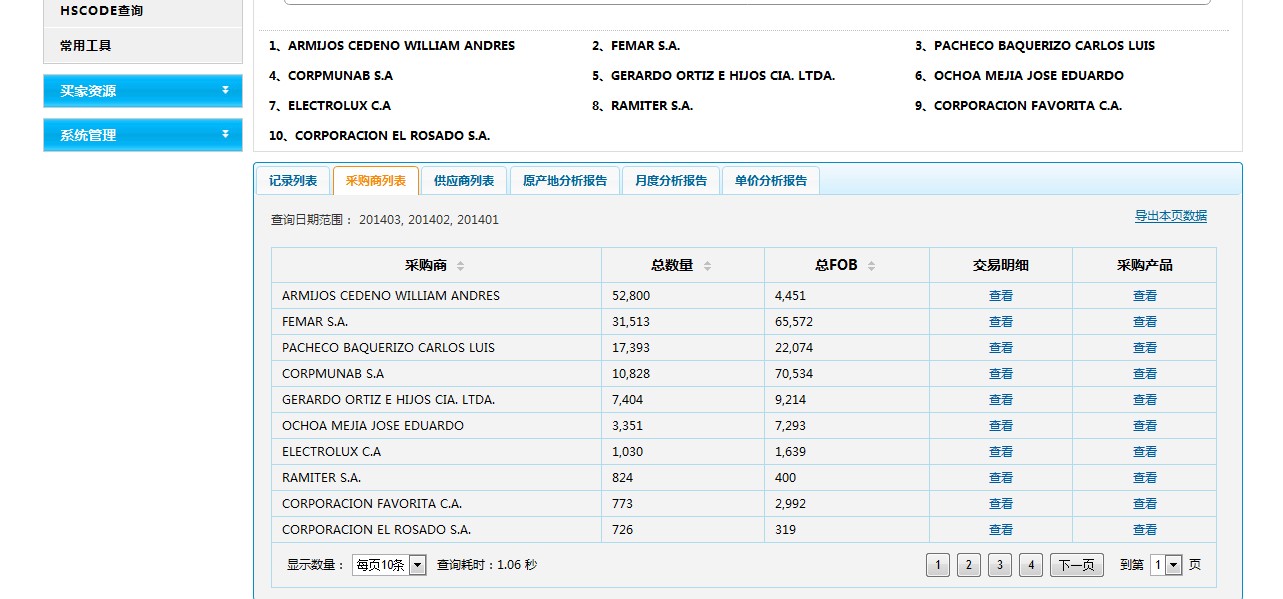The image size is (1283, 599).
Task: Click top-ten entry 4、CORPMUNAB S.A
Action: pos(331,76)
